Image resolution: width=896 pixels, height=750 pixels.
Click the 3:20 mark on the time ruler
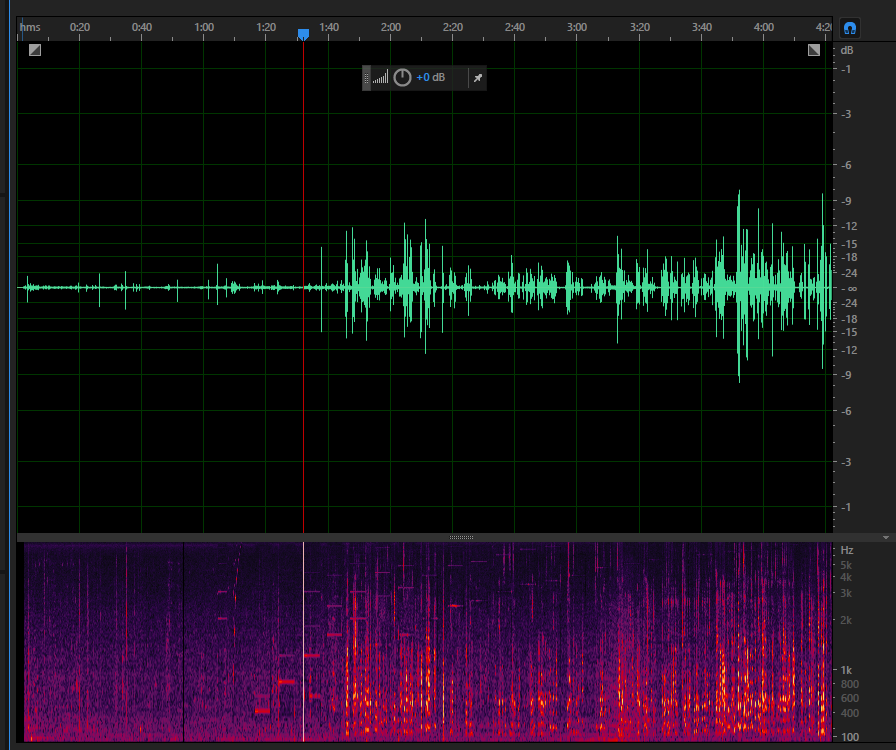click(640, 27)
